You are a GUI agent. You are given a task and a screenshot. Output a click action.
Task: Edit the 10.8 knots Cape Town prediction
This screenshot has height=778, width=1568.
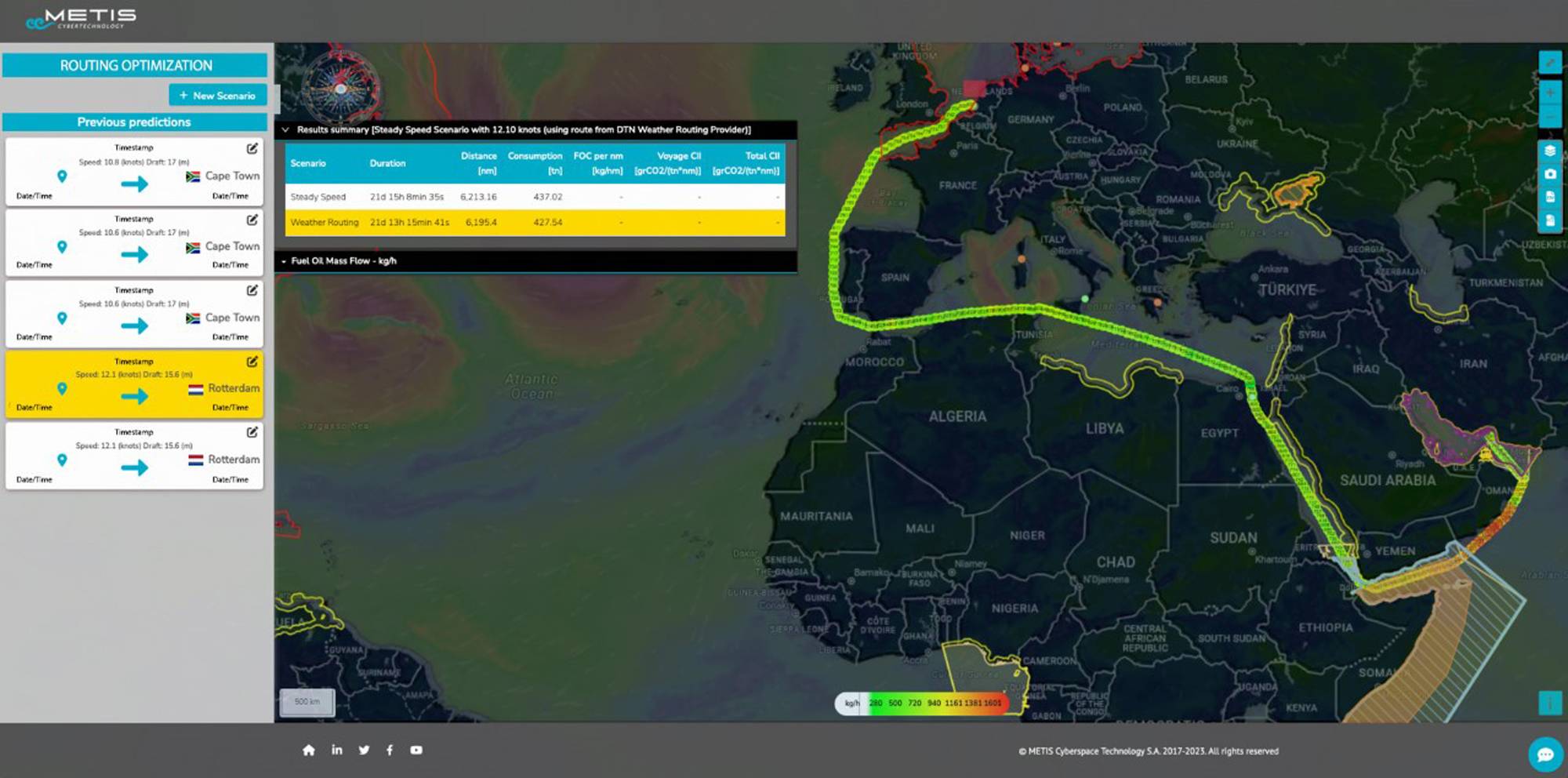click(x=252, y=148)
